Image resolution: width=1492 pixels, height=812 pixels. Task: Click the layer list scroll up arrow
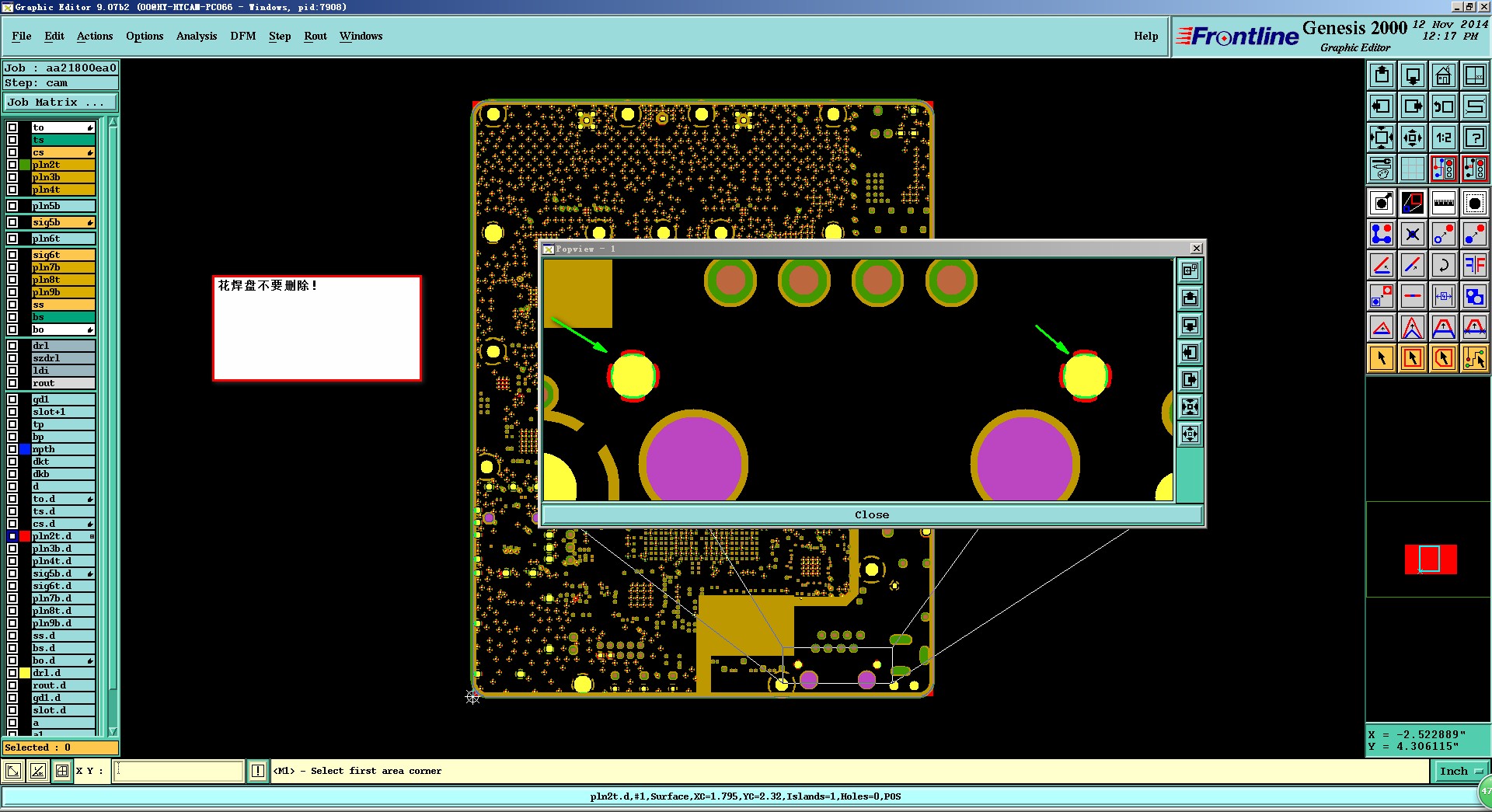click(113, 122)
